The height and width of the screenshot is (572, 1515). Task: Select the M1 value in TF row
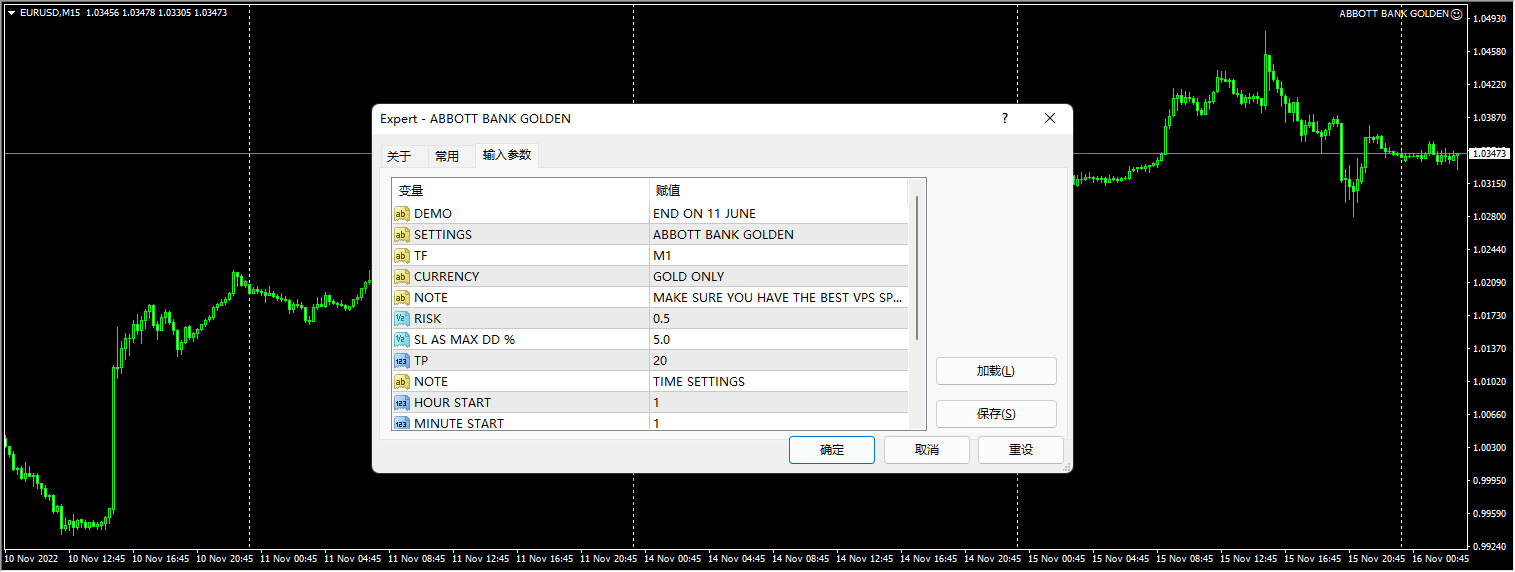(x=780, y=255)
